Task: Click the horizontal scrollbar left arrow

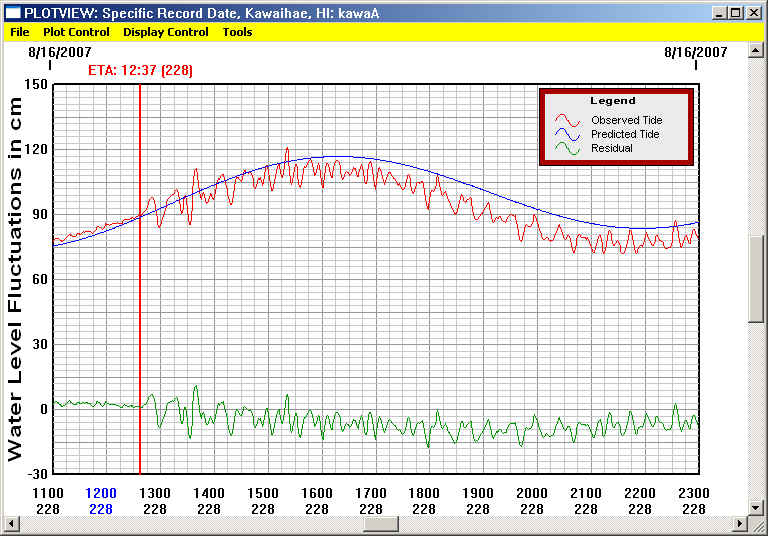Action: pyautogui.click(x=11, y=524)
